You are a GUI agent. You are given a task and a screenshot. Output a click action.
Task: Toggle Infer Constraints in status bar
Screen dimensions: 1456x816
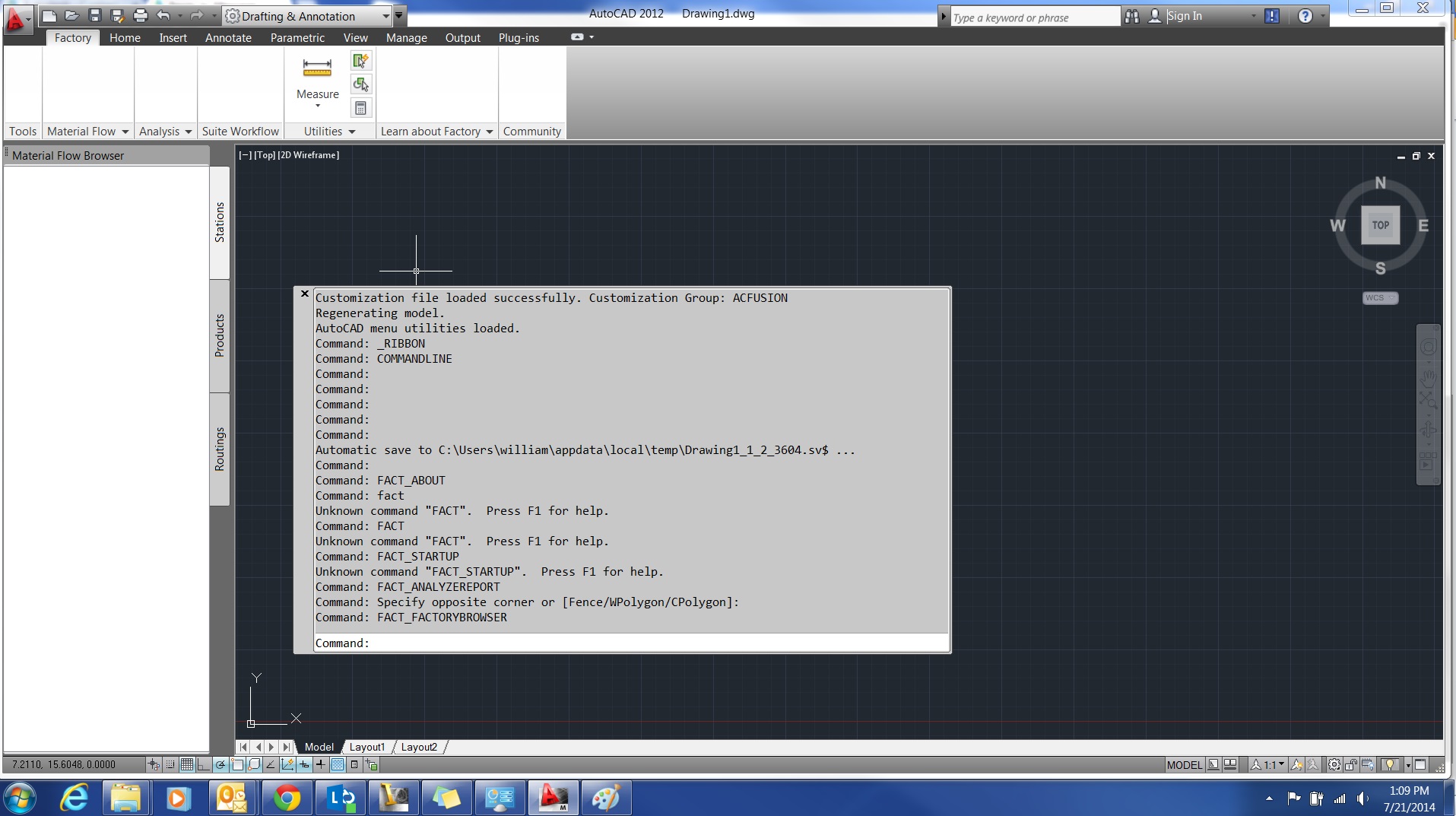154,764
